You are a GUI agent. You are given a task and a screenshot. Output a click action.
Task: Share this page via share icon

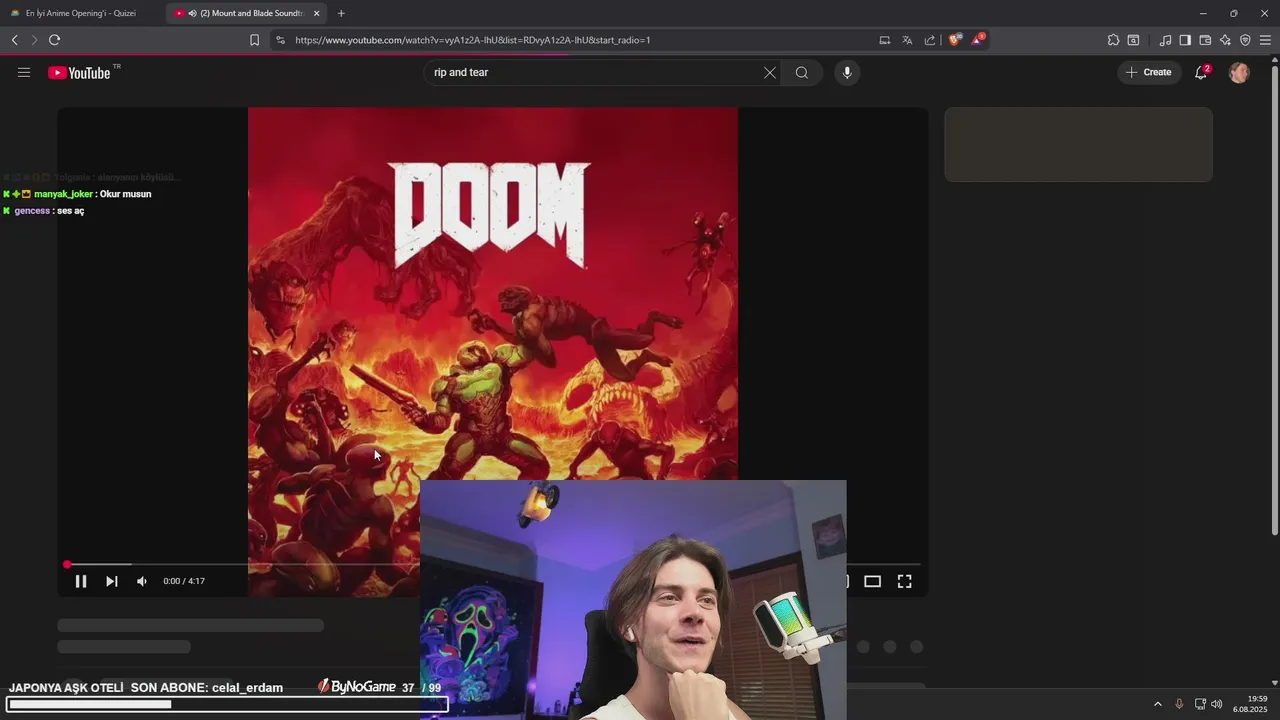tap(930, 40)
